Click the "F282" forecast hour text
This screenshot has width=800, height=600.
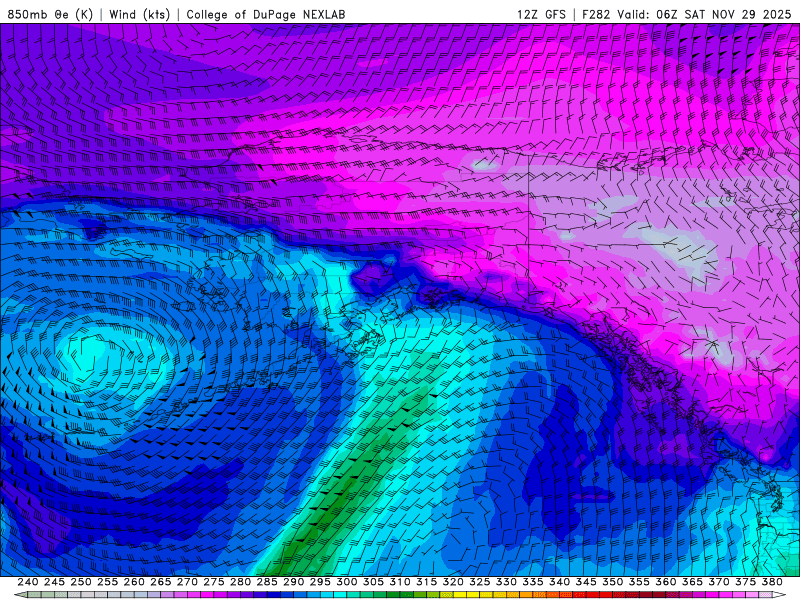pyautogui.click(x=596, y=14)
